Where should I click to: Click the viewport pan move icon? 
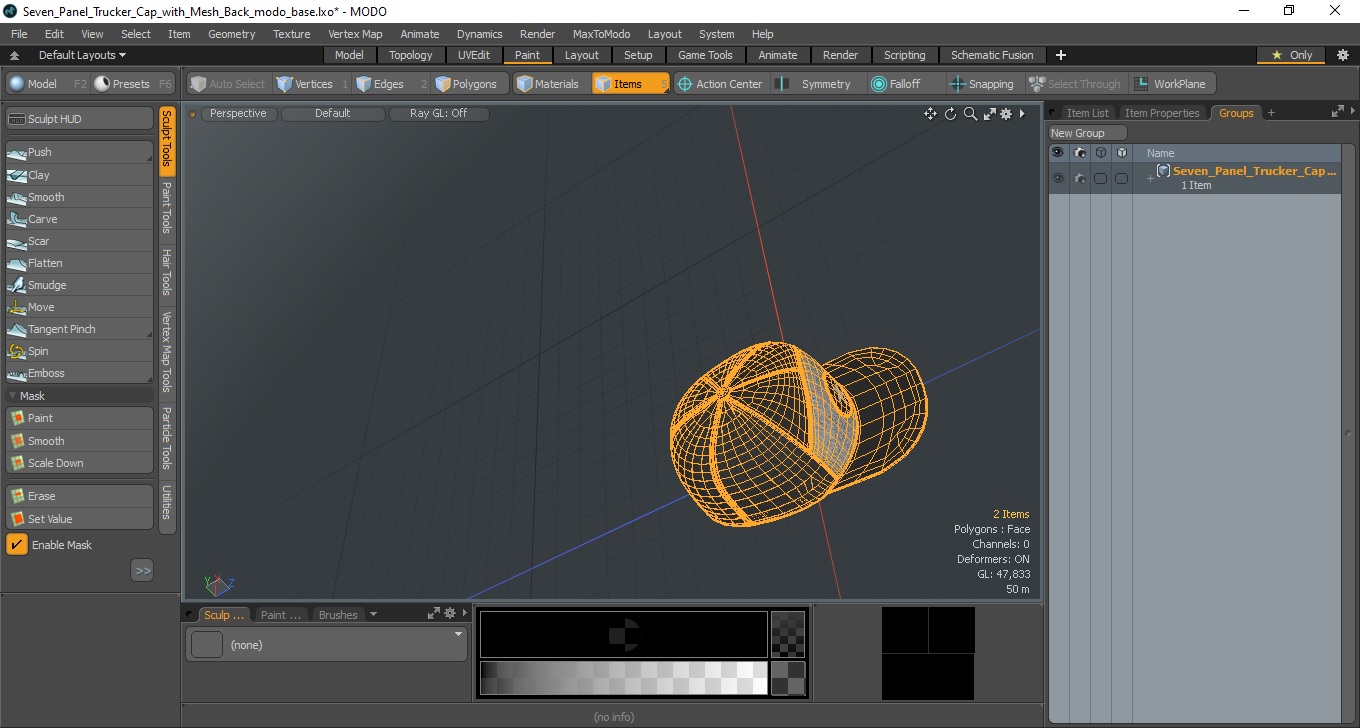coord(930,114)
